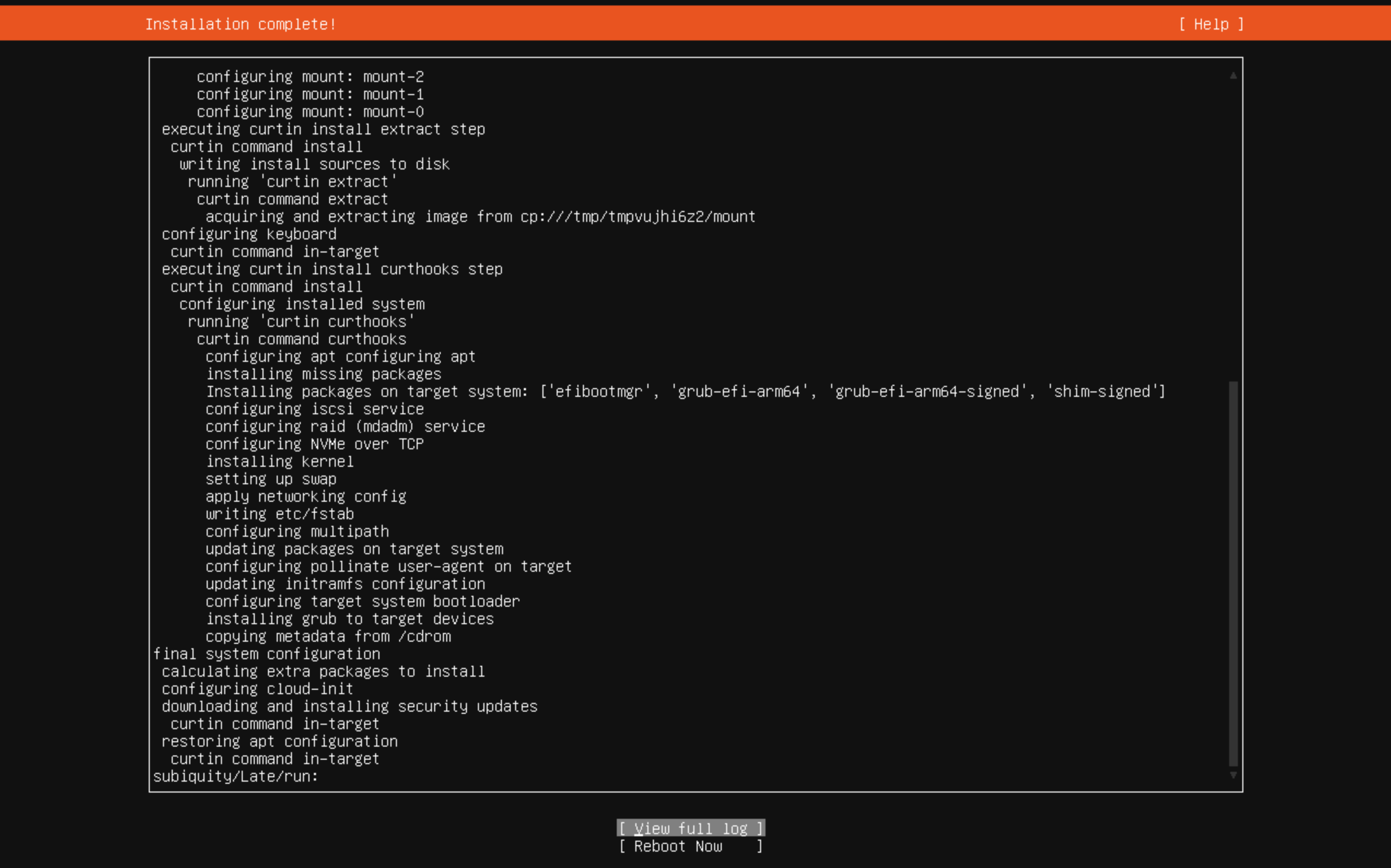Click 'acquiring and extracting image' line
This screenshot has height=868, width=1391.
(x=481, y=216)
